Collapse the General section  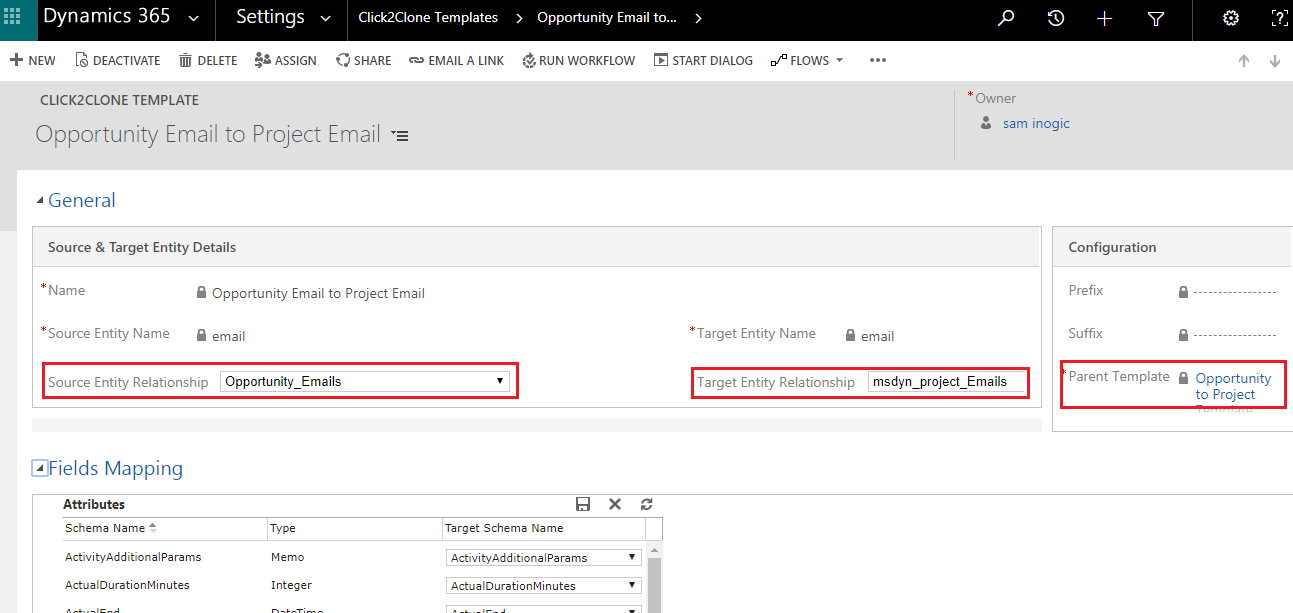point(39,200)
